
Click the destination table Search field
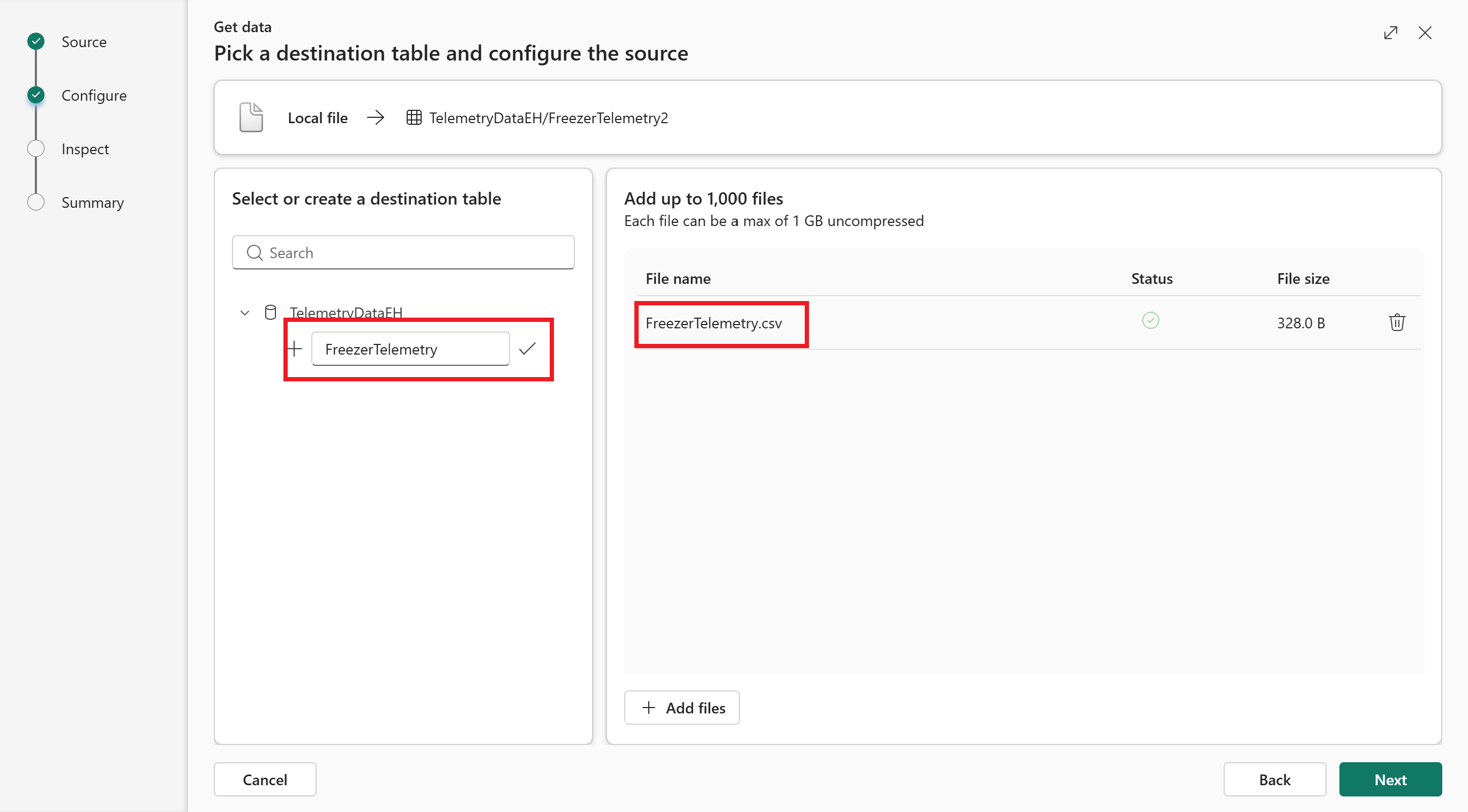point(403,252)
